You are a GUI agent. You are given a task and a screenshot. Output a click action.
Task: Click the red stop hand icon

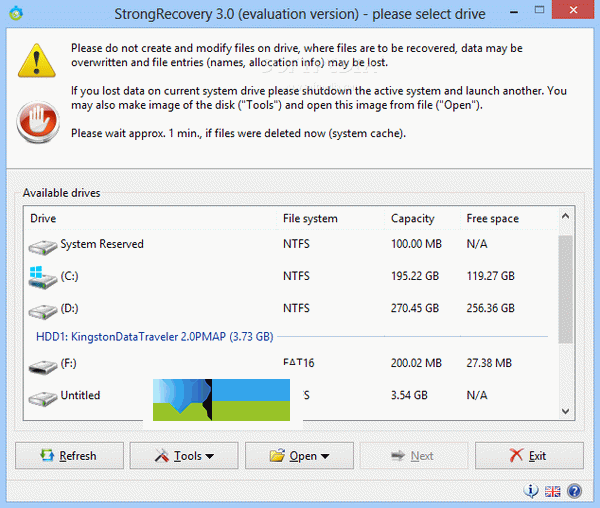point(38,122)
